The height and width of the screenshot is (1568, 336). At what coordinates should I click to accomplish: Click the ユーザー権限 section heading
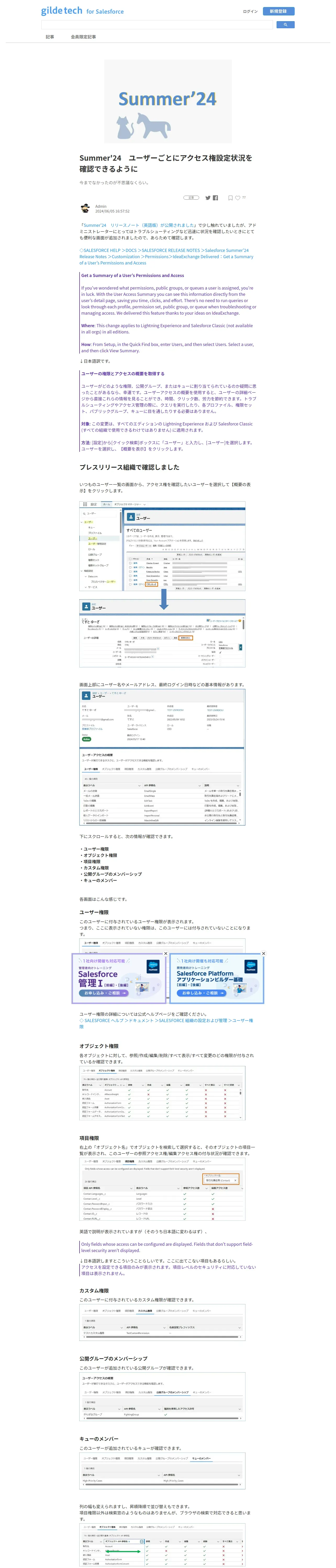coord(94,912)
